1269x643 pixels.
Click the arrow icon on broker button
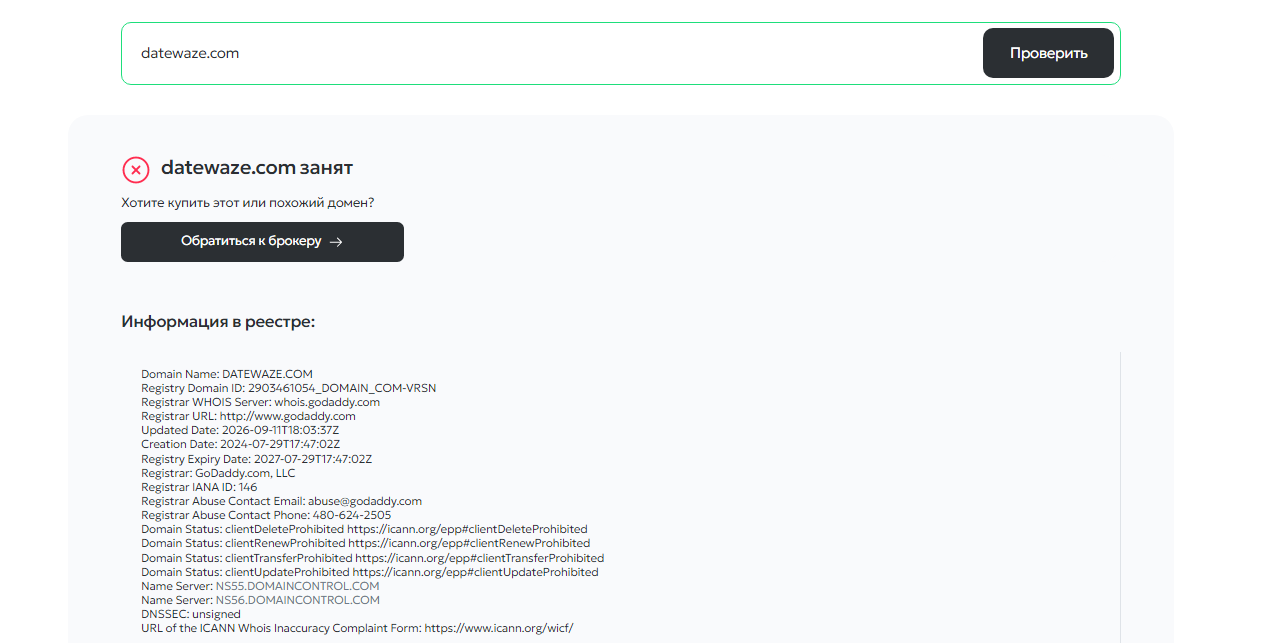coord(336,242)
